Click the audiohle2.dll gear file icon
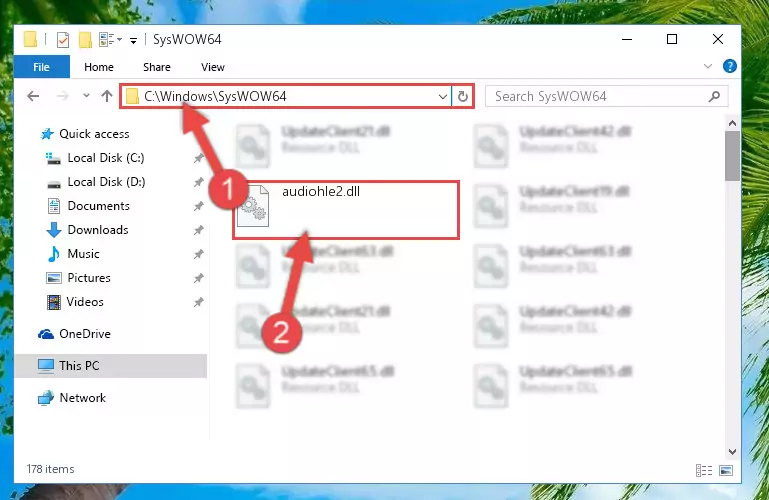The width and height of the screenshot is (769, 500). coord(253,206)
